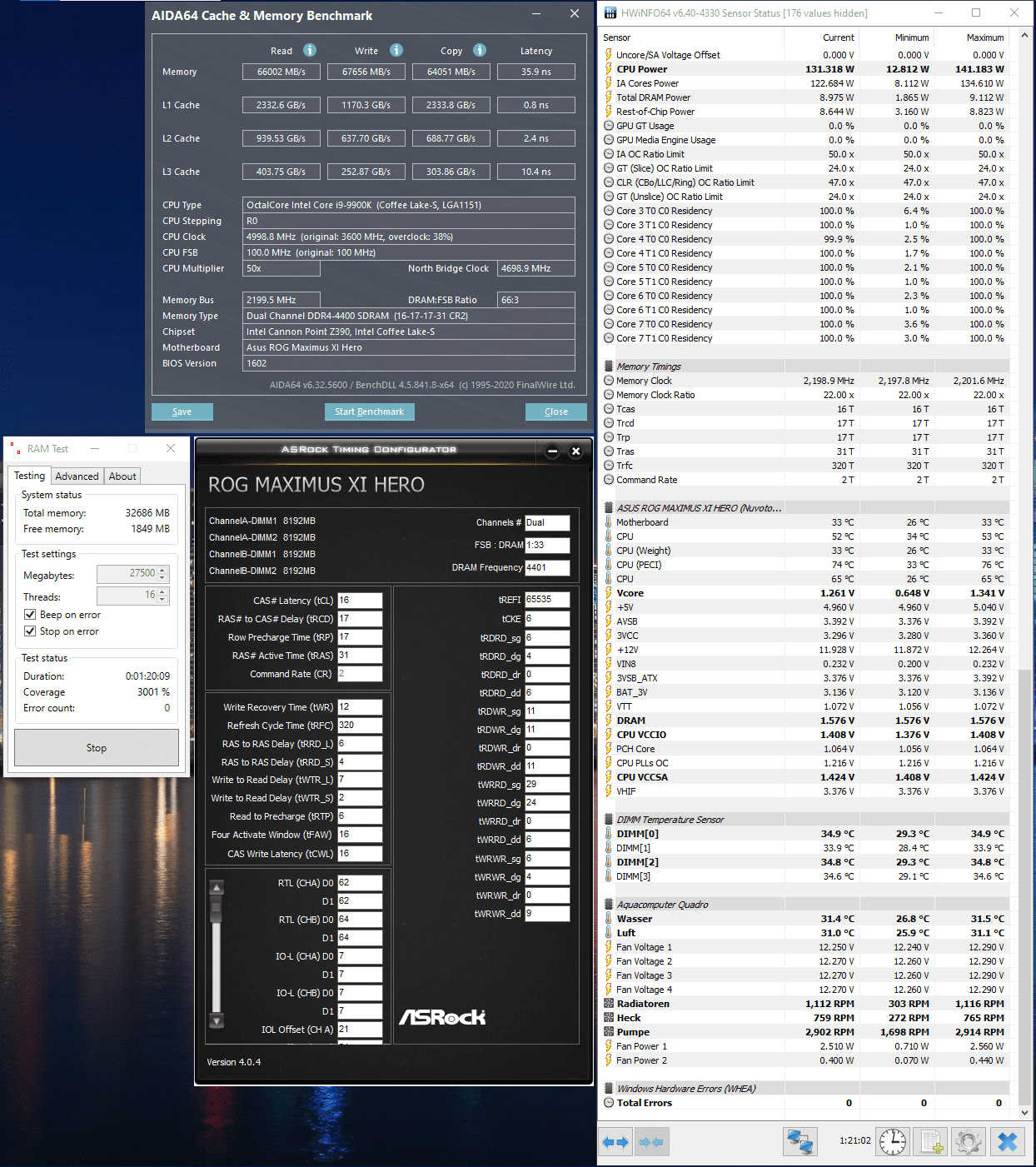Click the Command Rate (CR) field in ASRock

click(x=360, y=674)
